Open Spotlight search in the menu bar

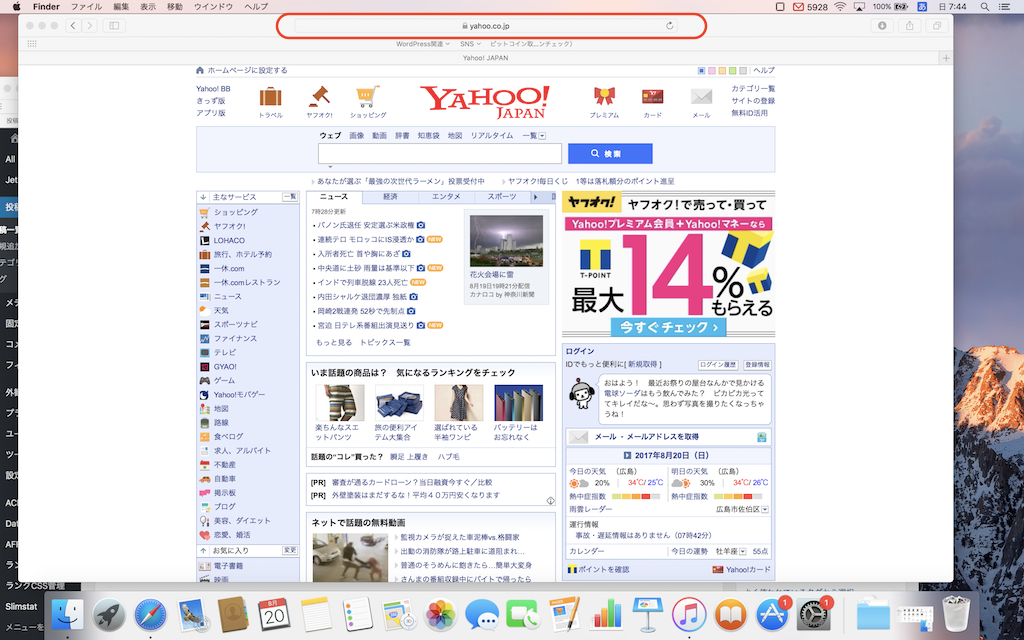pos(984,7)
